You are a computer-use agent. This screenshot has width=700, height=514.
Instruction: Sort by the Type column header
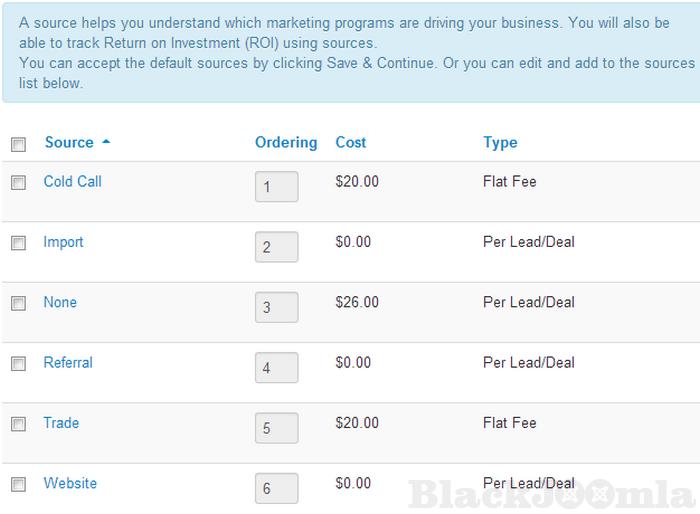tap(500, 142)
